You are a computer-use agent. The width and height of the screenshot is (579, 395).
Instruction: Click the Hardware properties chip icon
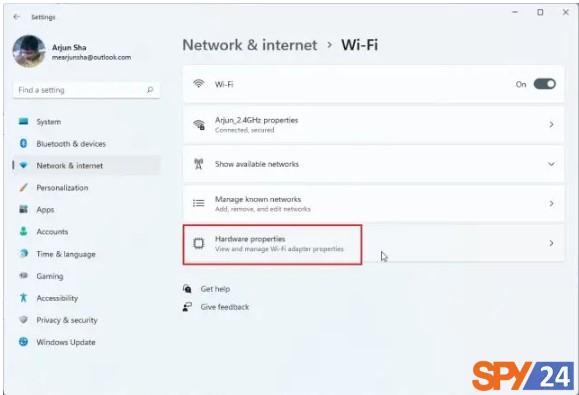coord(199,243)
